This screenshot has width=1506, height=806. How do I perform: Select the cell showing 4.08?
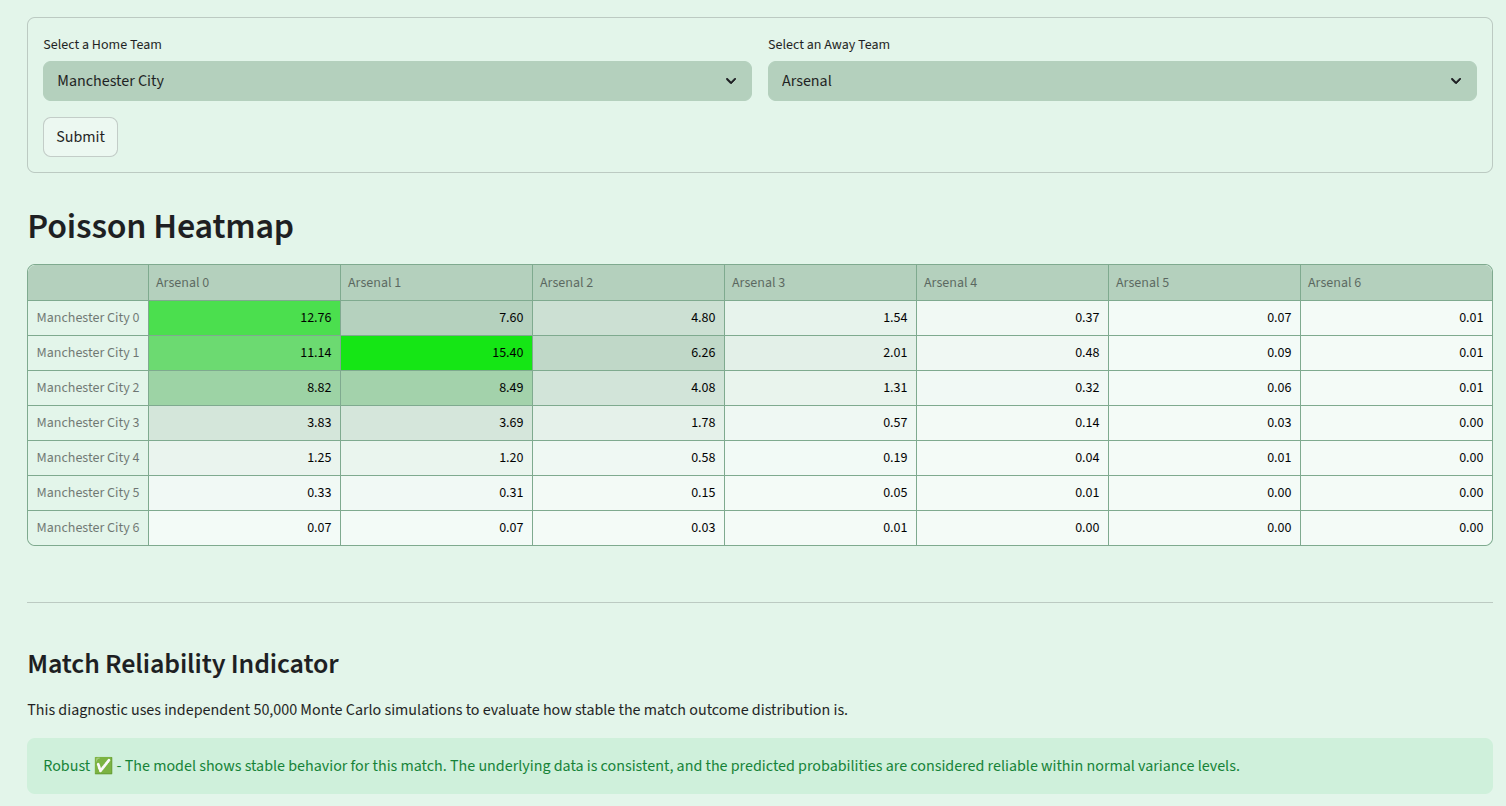click(628, 388)
